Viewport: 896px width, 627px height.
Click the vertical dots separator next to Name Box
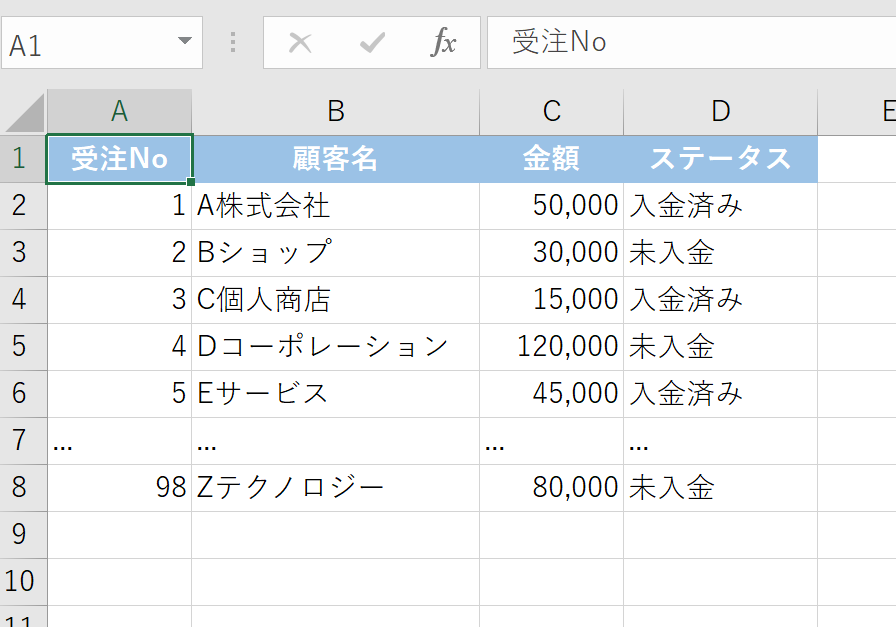point(232,42)
